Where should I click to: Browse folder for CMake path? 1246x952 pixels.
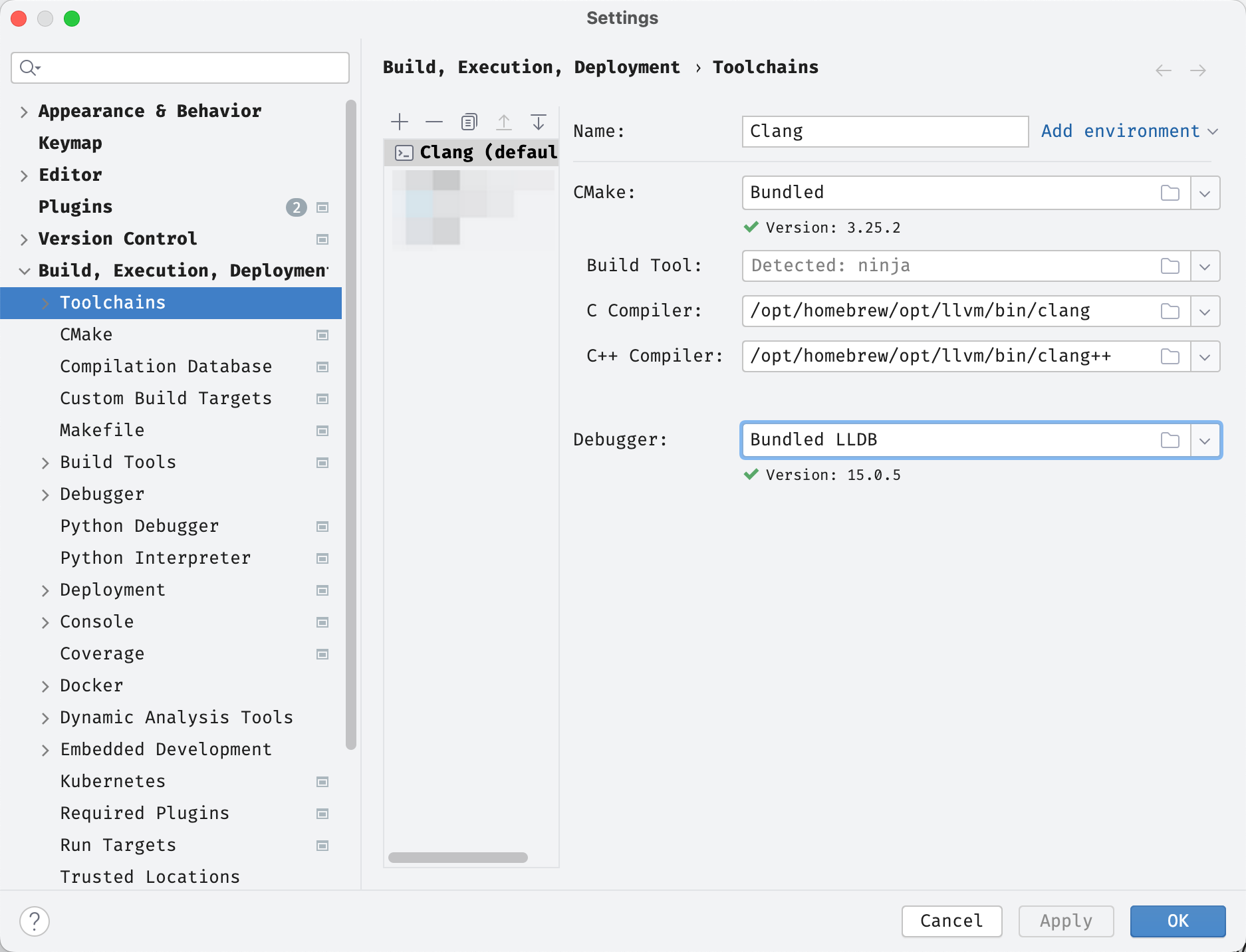tap(1170, 193)
